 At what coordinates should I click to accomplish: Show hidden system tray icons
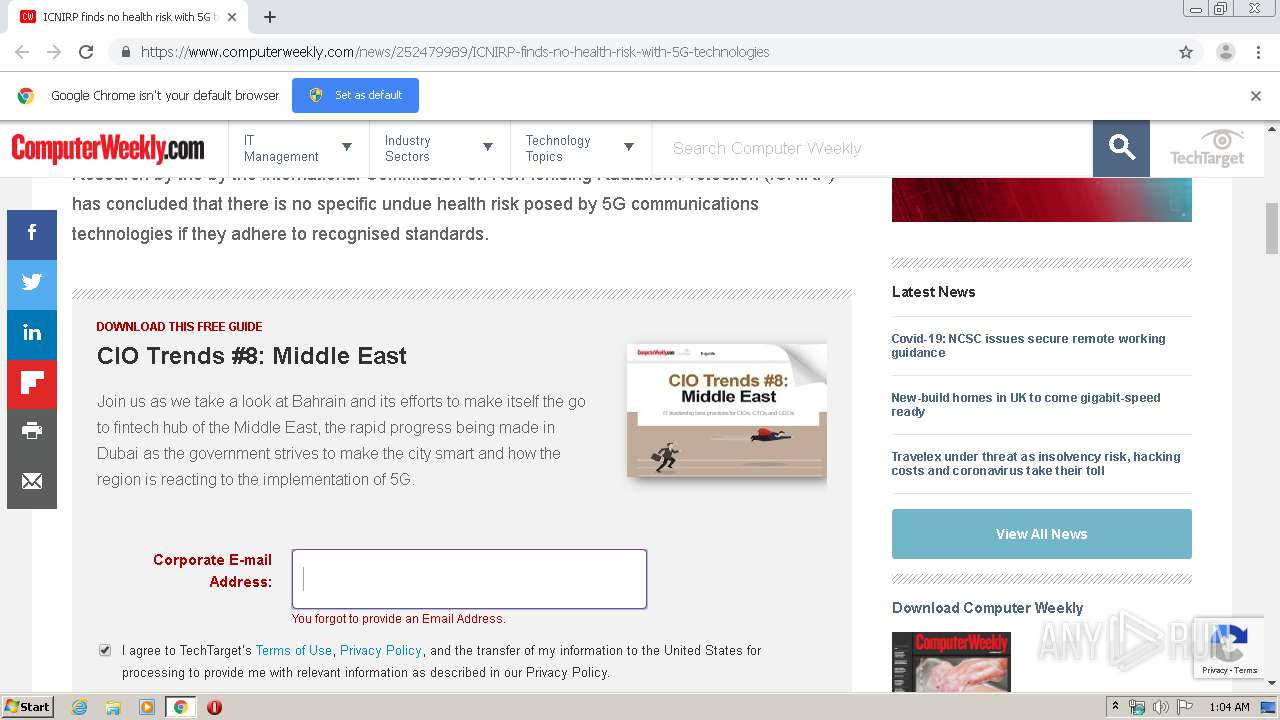1115,707
